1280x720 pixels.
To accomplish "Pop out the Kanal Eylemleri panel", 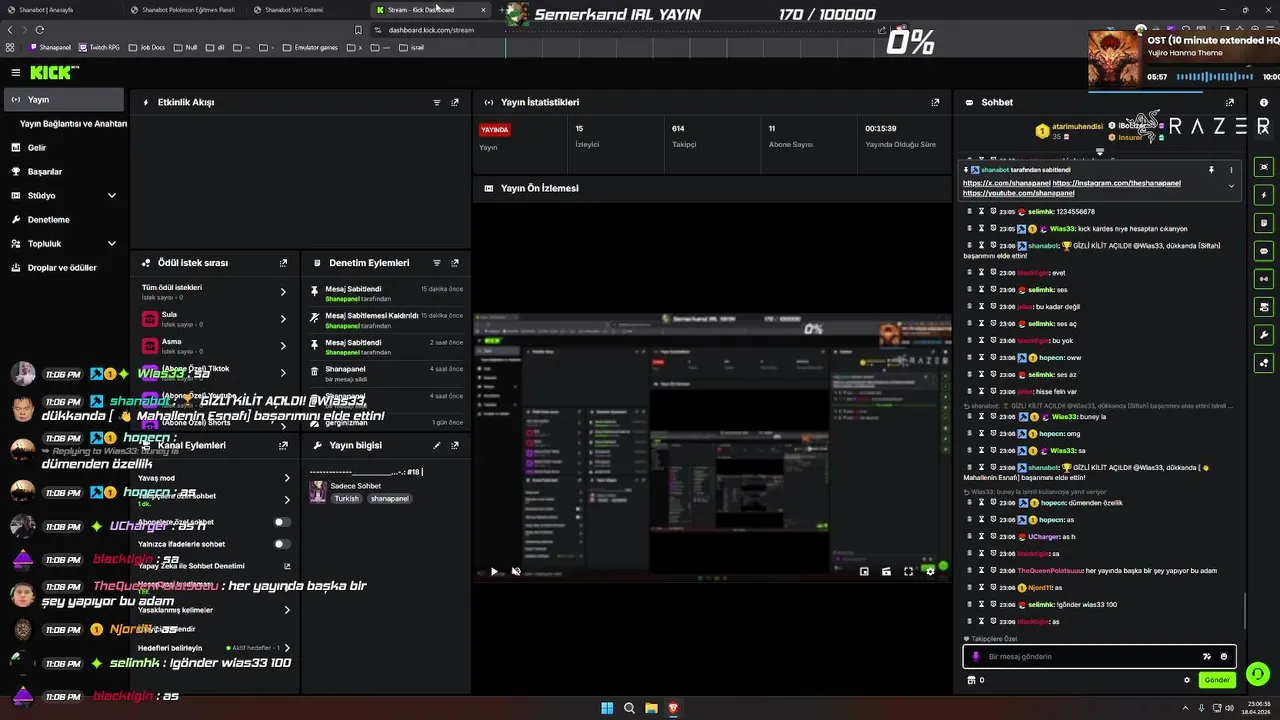I will click(x=283, y=445).
